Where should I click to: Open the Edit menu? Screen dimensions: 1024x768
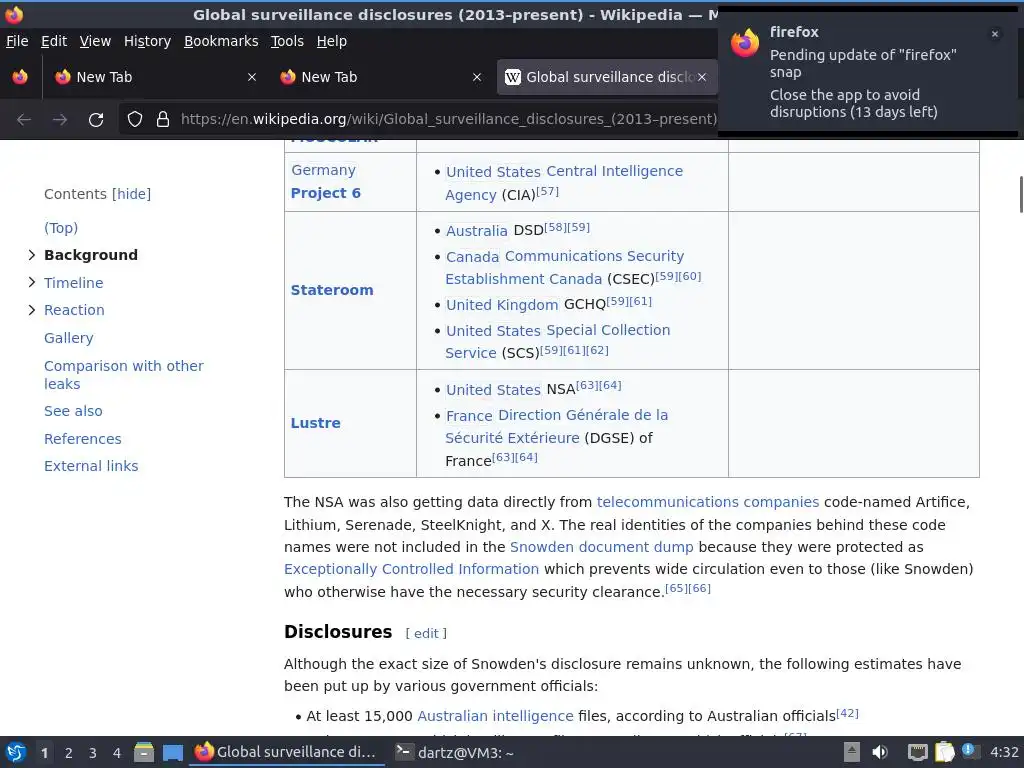click(54, 41)
